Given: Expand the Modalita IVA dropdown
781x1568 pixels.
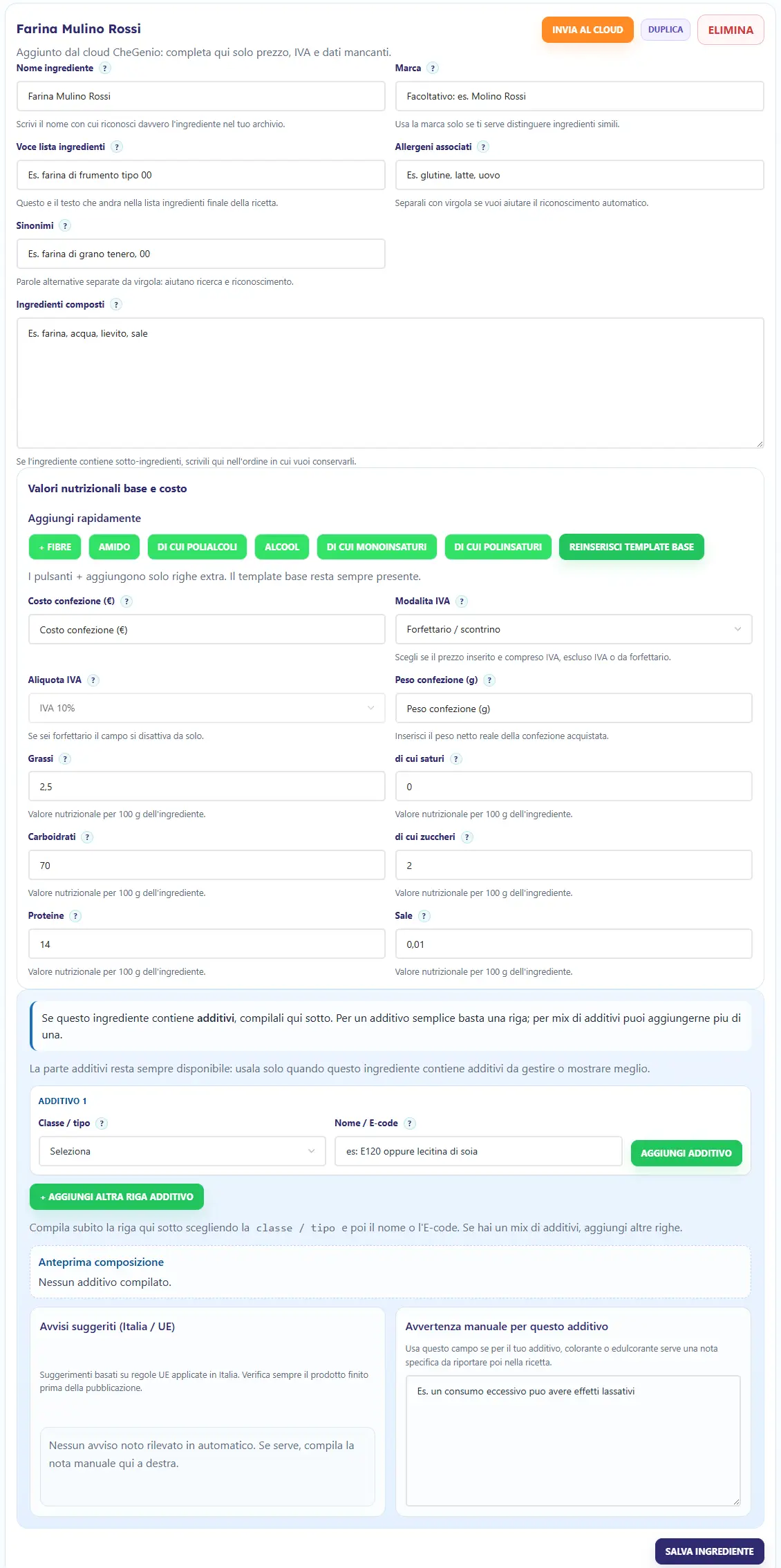Looking at the screenshot, I should coord(574,629).
